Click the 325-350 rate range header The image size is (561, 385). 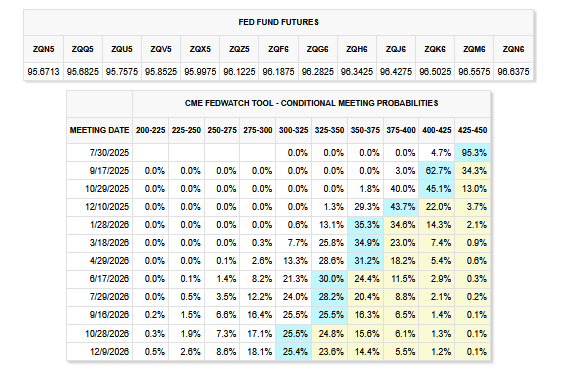pyautogui.click(x=330, y=130)
